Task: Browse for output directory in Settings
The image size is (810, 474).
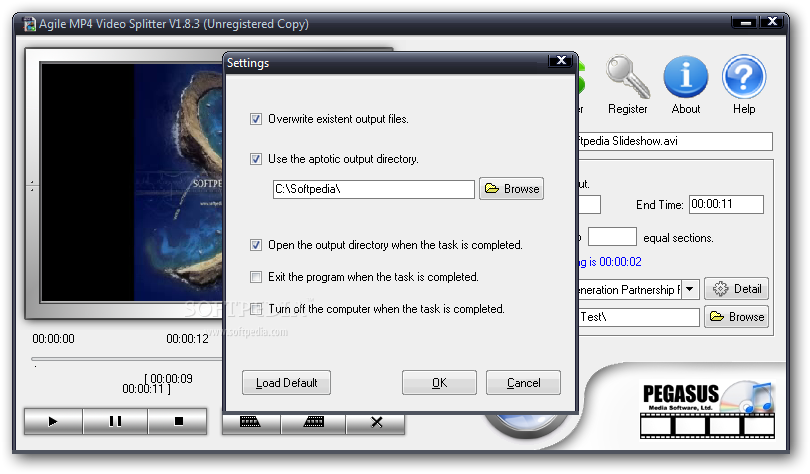Action: click(511, 189)
